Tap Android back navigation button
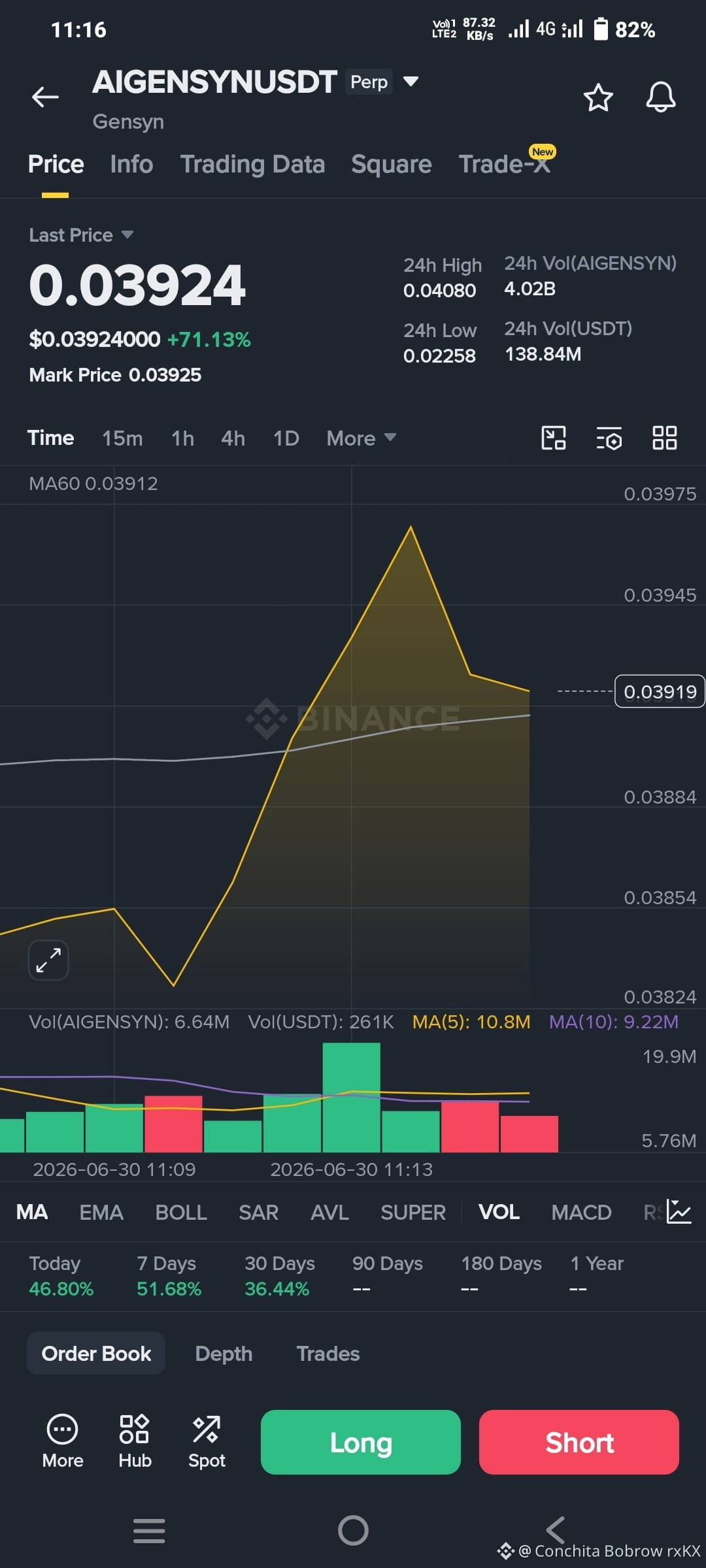This screenshot has height=1568, width=706. pyautogui.click(x=555, y=1530)
